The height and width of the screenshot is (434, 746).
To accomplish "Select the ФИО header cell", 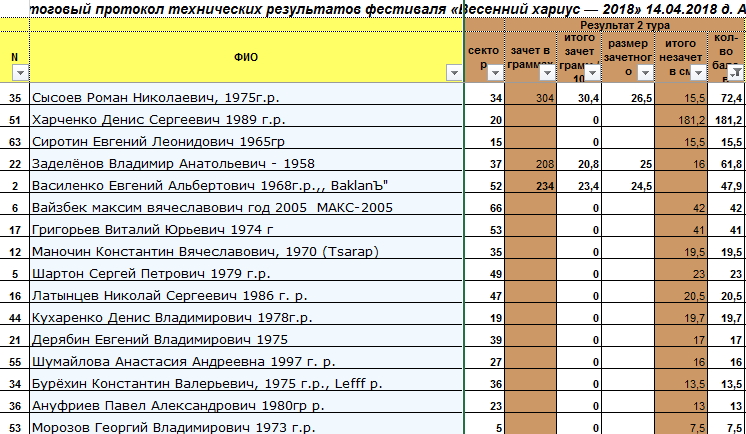I will pyautogui.click(x=246, y=56).
